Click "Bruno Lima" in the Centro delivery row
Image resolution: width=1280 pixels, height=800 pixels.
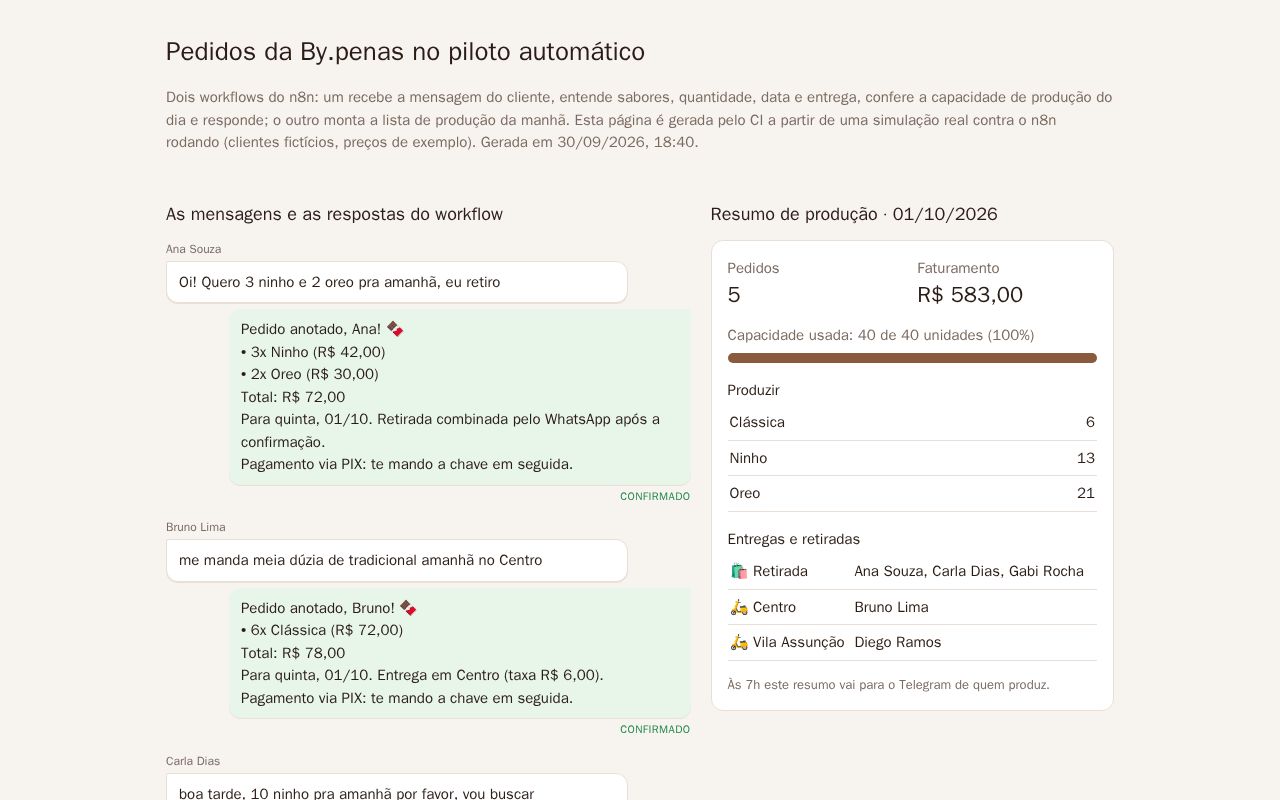891,607
